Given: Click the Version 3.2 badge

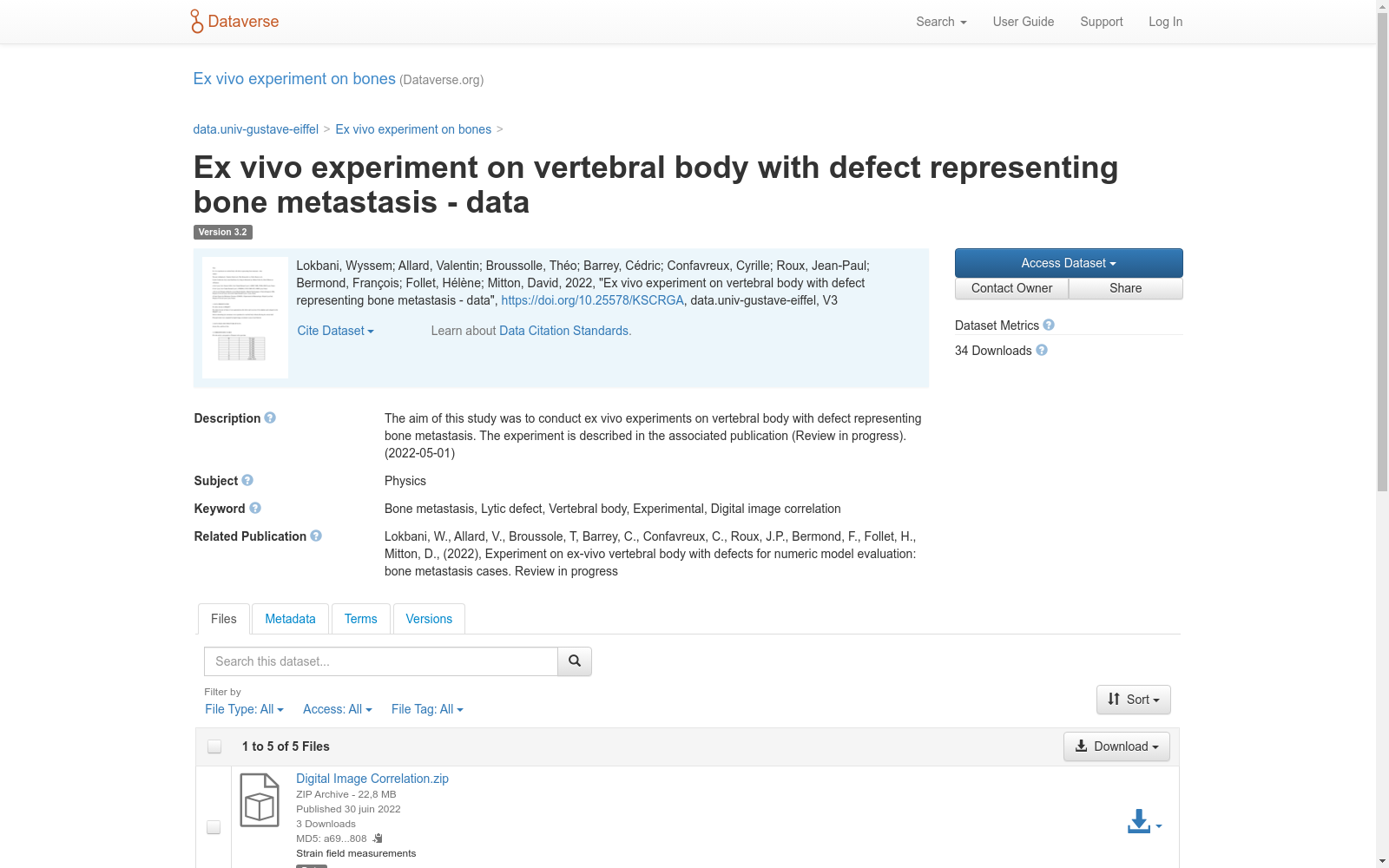Looking at the screenshot, I should tap(223, 232).
